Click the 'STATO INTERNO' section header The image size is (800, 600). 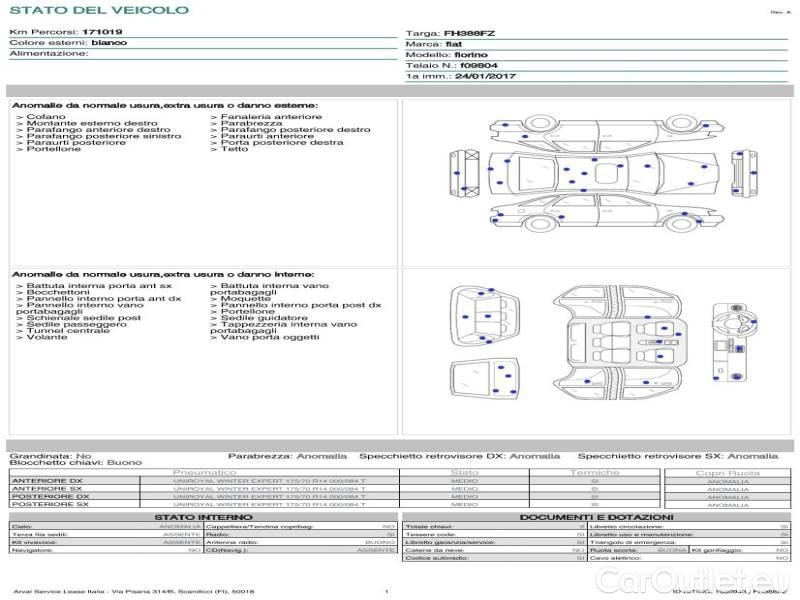click(x=203, y=517)
